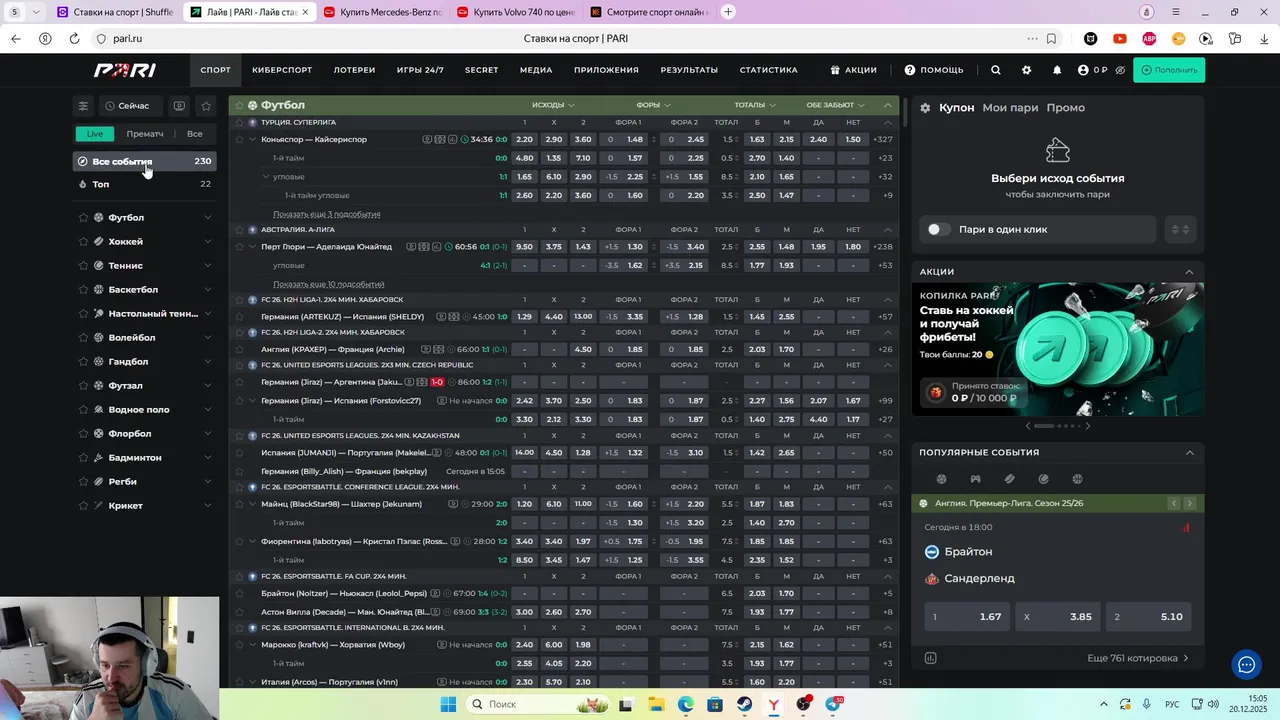1280x720 pixels.
Task: Switch to Live filter
Action: point(94,134)
